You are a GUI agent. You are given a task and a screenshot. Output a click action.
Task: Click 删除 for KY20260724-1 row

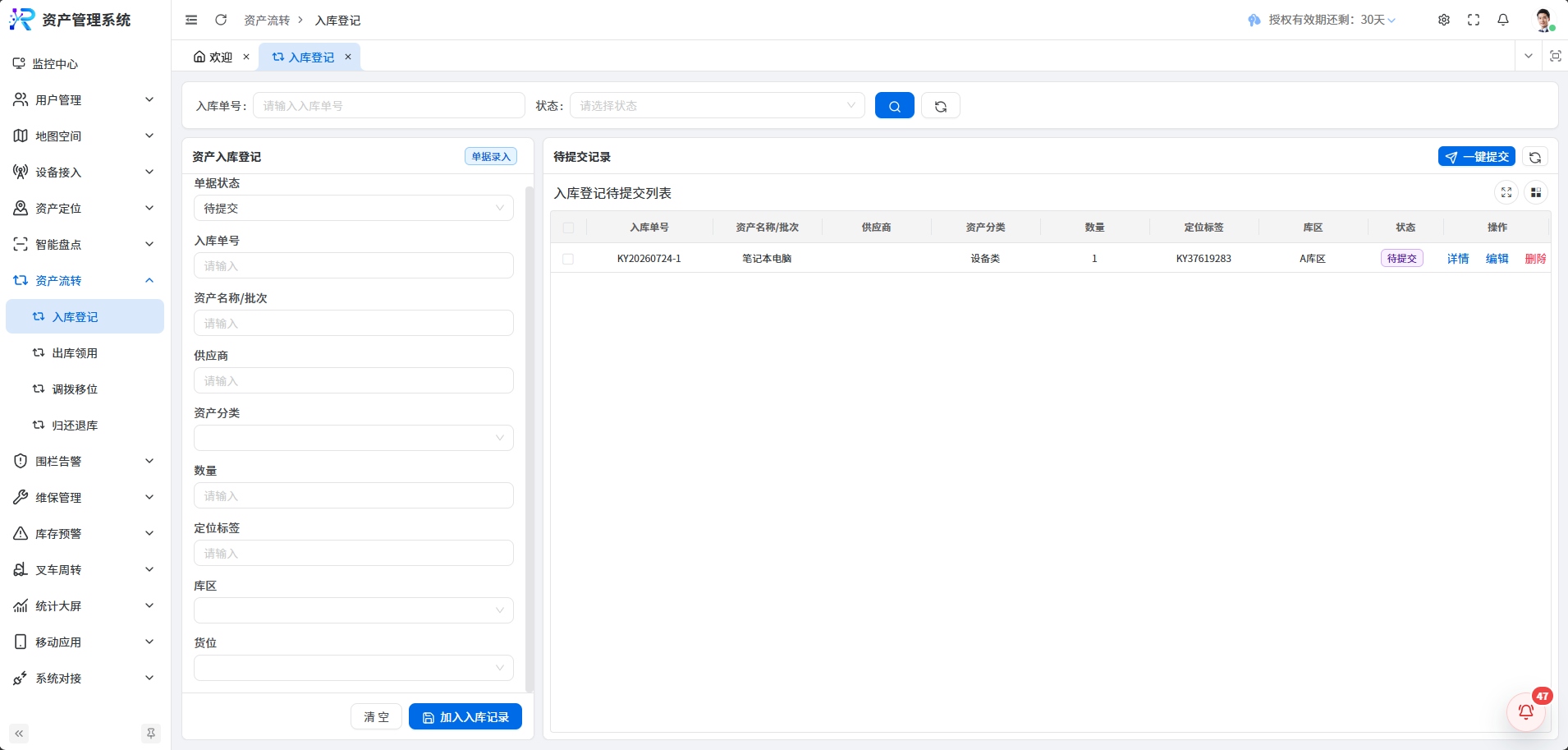coord(1535,259)
